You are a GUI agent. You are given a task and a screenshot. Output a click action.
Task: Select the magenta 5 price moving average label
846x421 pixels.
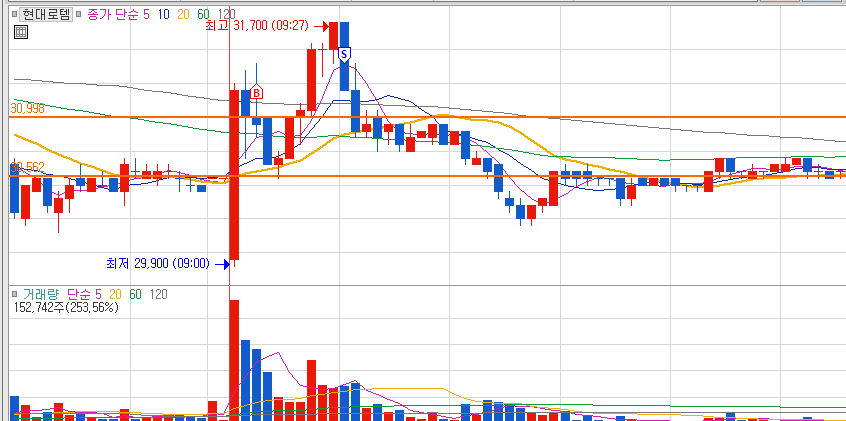tap(146, 15)
